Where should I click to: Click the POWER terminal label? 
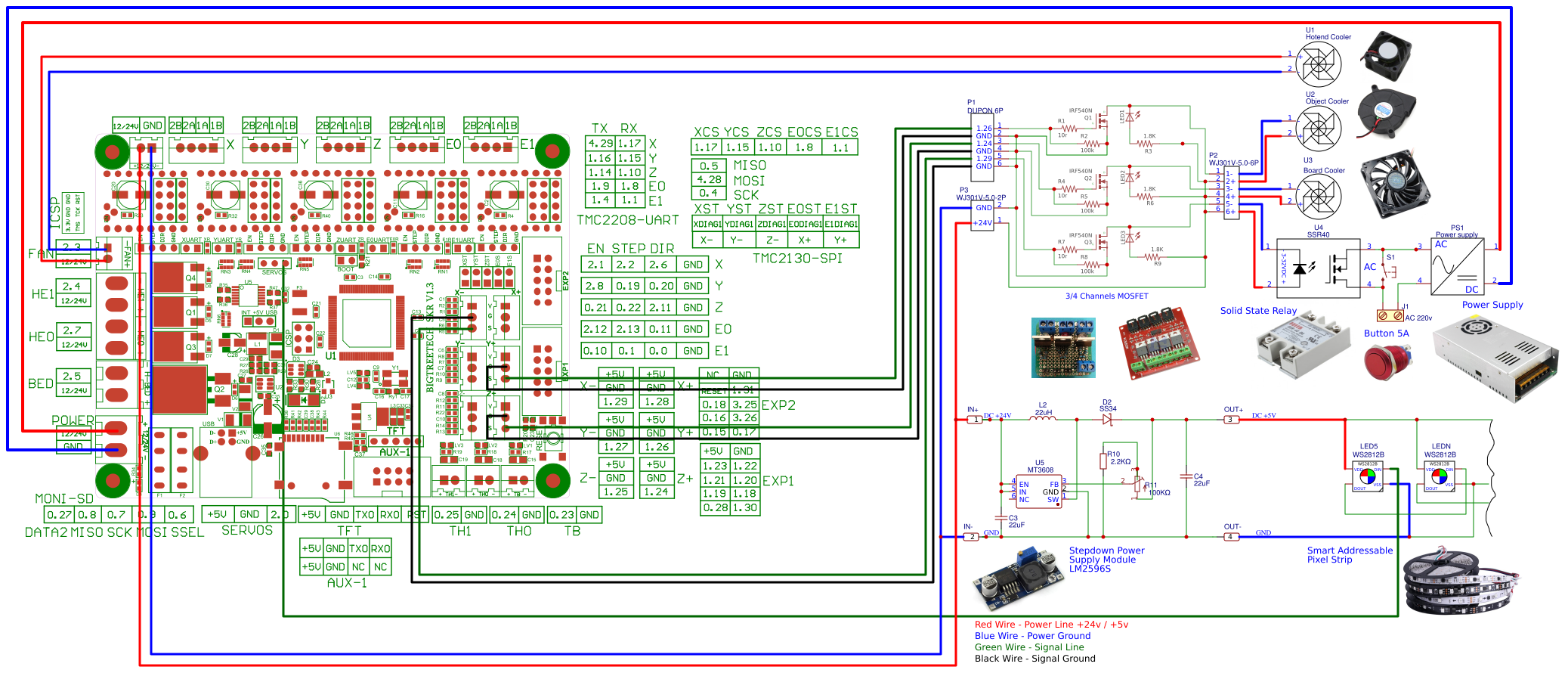pos(73,420)
